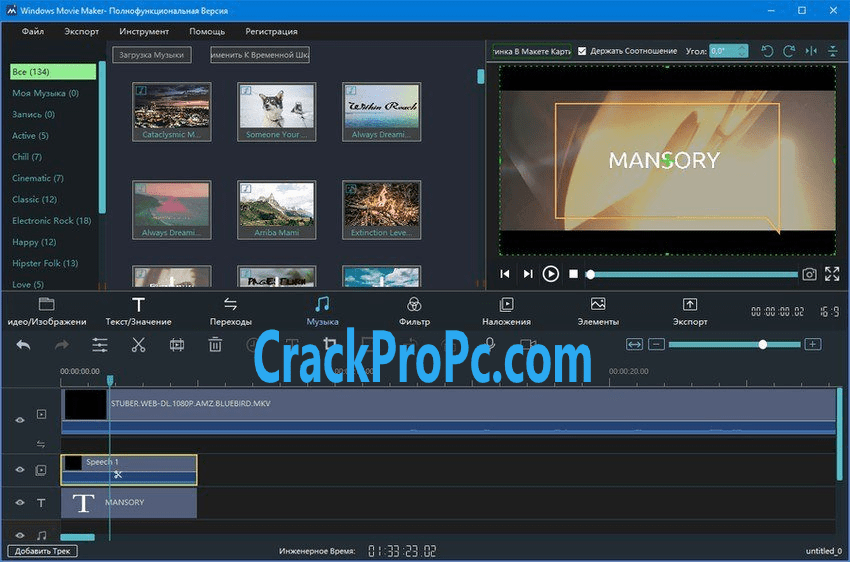The image size is (850, 562).
Task: Open the Наложения overlays tab
Action: coord(506,311)
